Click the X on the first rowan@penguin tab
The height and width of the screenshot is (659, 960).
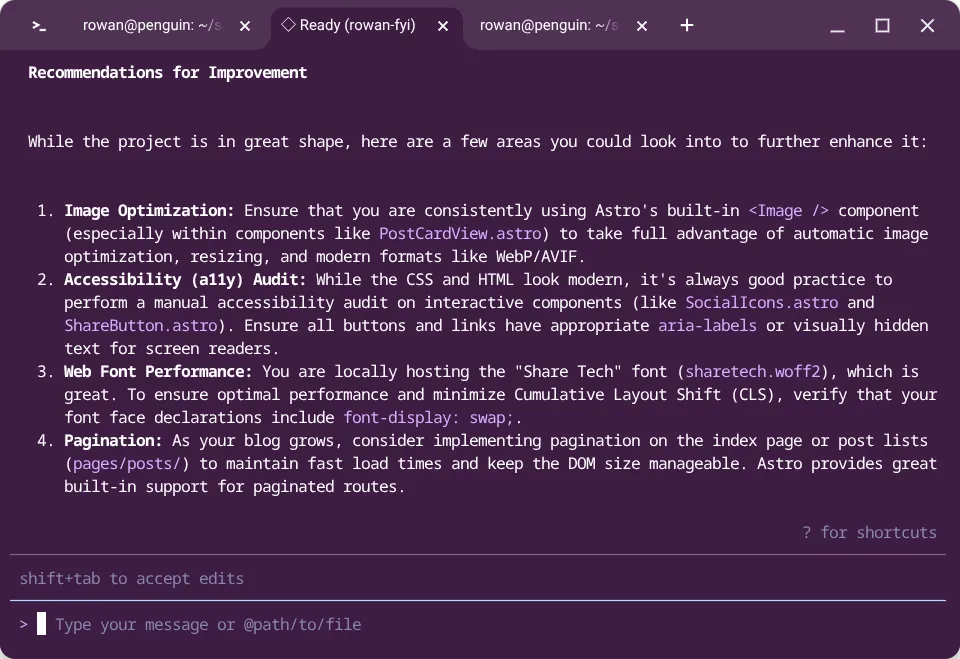click(244, 26)
